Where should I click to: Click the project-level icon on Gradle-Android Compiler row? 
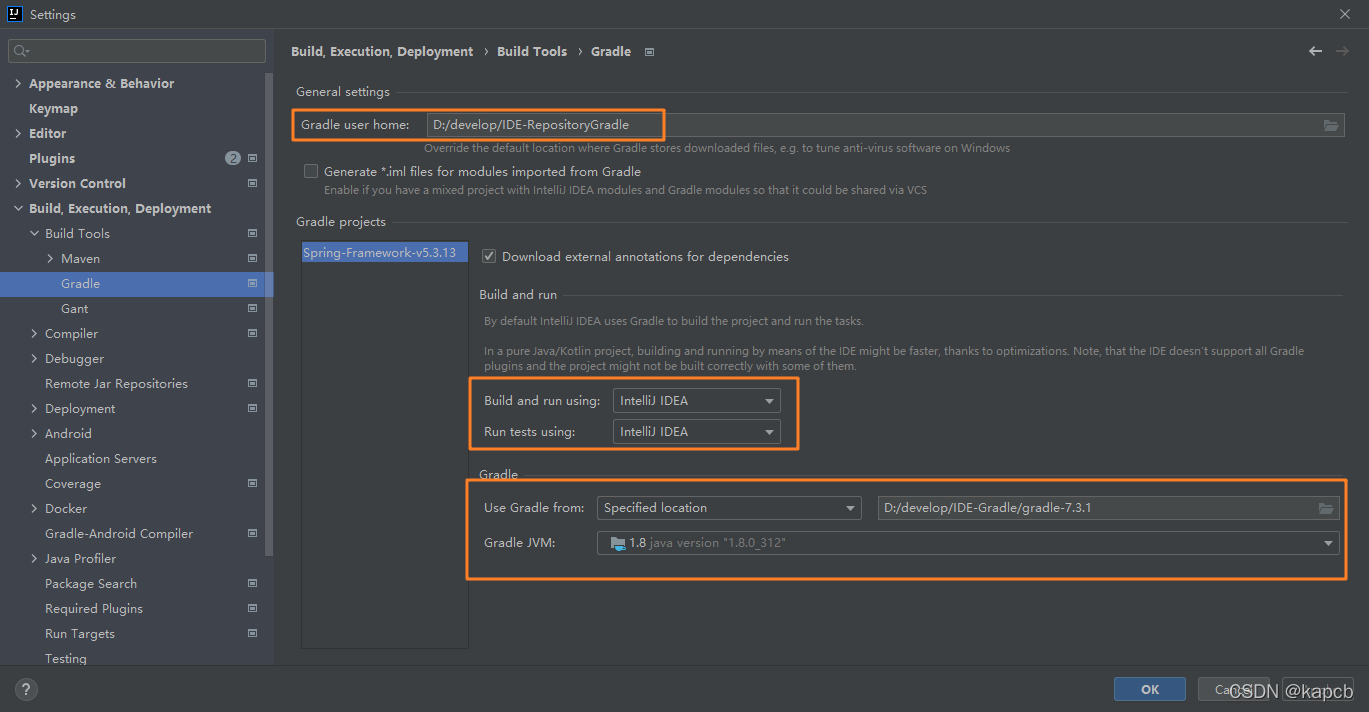click(x=252, y=533)
